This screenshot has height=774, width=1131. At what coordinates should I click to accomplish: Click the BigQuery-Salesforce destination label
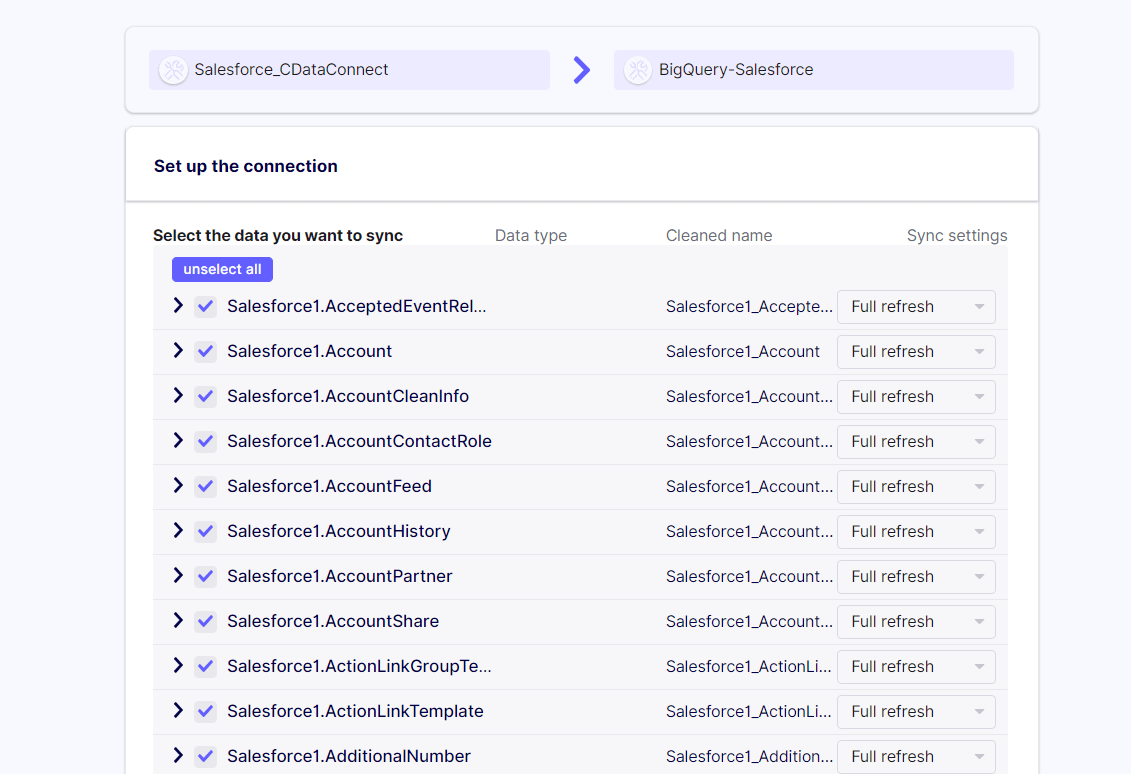tap(735, 70)
